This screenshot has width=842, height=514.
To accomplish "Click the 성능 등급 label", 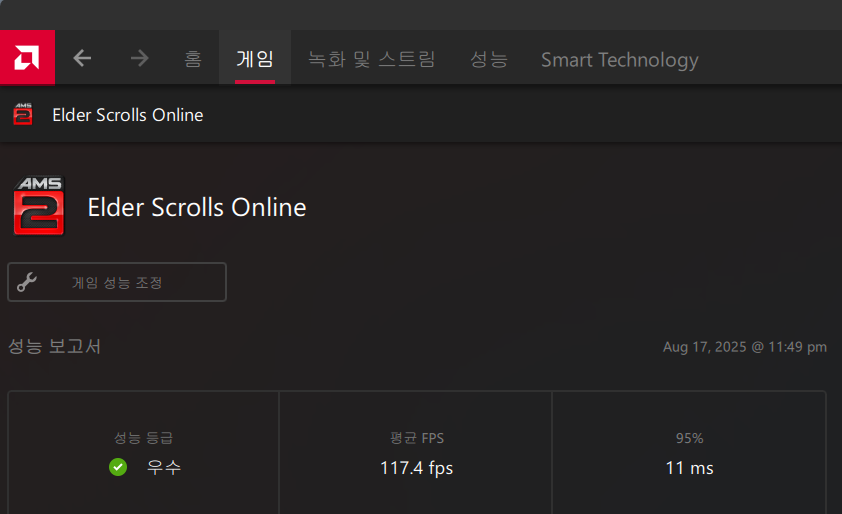I will point(143,438).
